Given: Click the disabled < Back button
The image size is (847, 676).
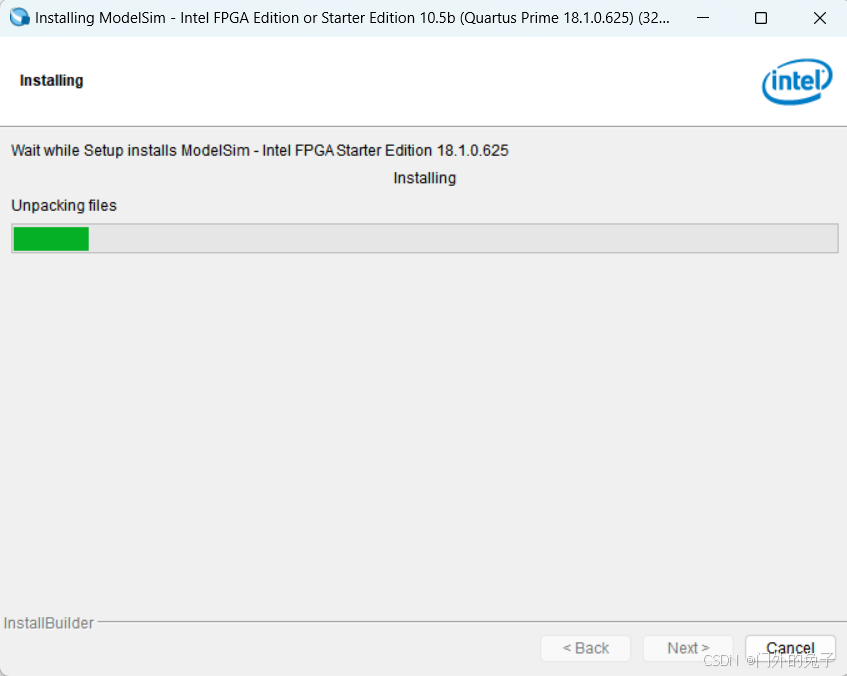Looking at the screenshot, I should click(586, 648).
